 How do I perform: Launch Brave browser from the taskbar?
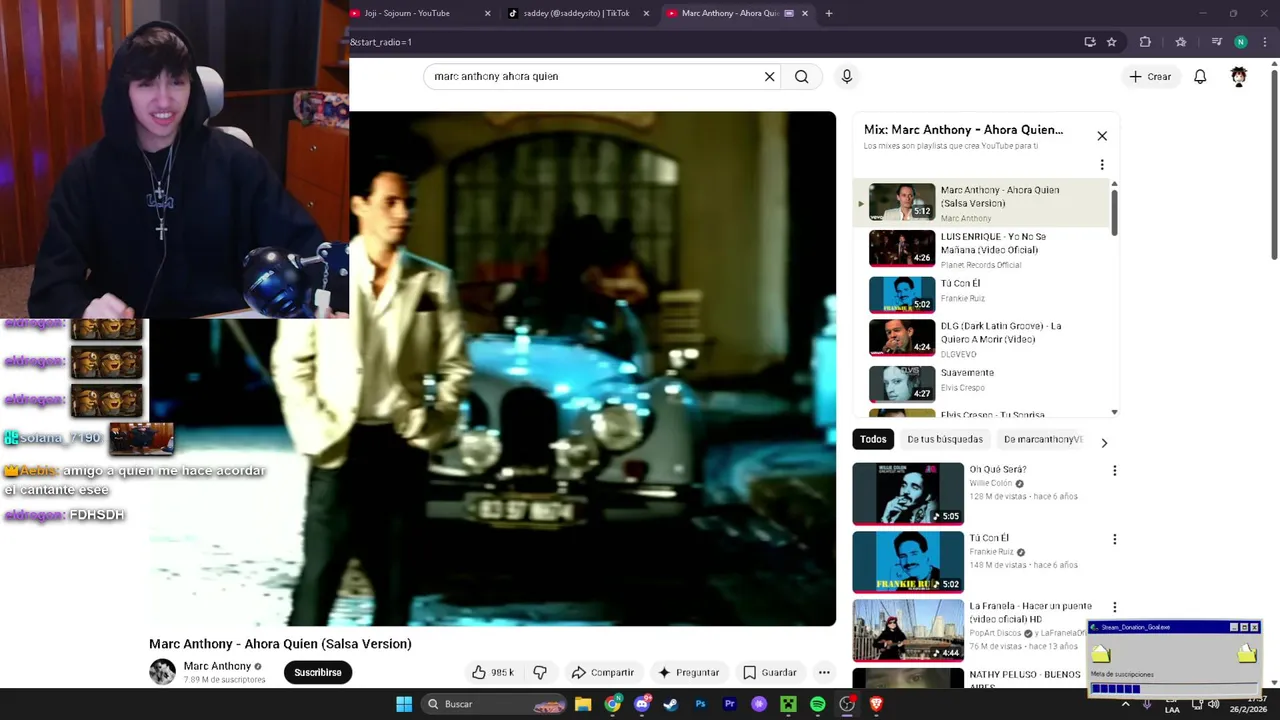pyautogui.click(x=876, y=704)
